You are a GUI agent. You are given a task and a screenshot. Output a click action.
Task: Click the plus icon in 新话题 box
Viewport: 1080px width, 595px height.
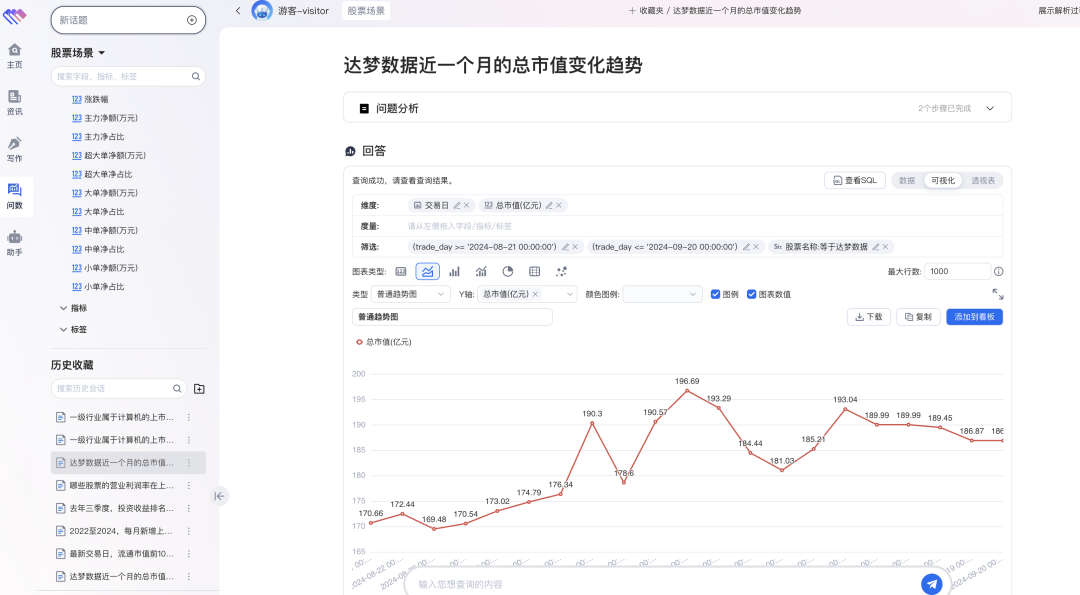click(191, 20)
